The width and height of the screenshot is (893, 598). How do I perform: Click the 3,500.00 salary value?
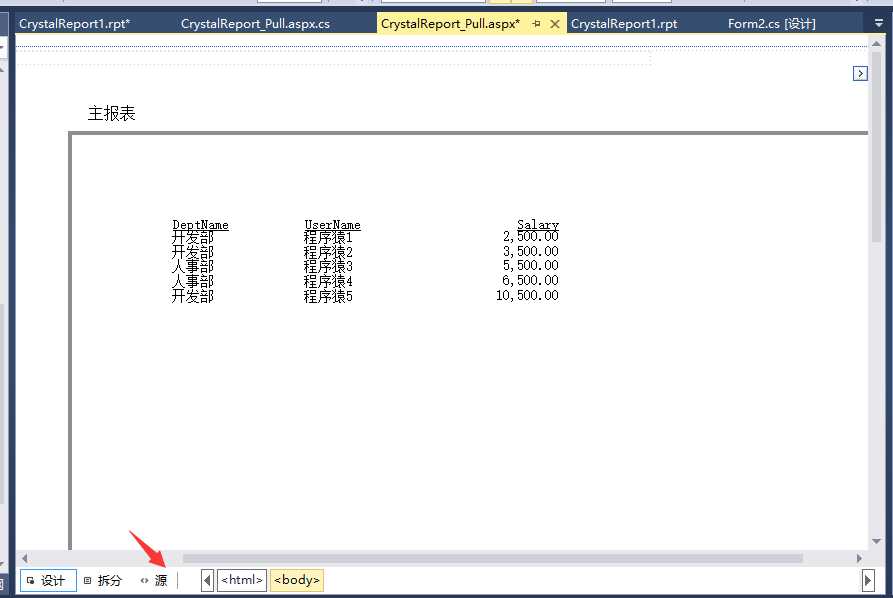(x=530, y=251)
